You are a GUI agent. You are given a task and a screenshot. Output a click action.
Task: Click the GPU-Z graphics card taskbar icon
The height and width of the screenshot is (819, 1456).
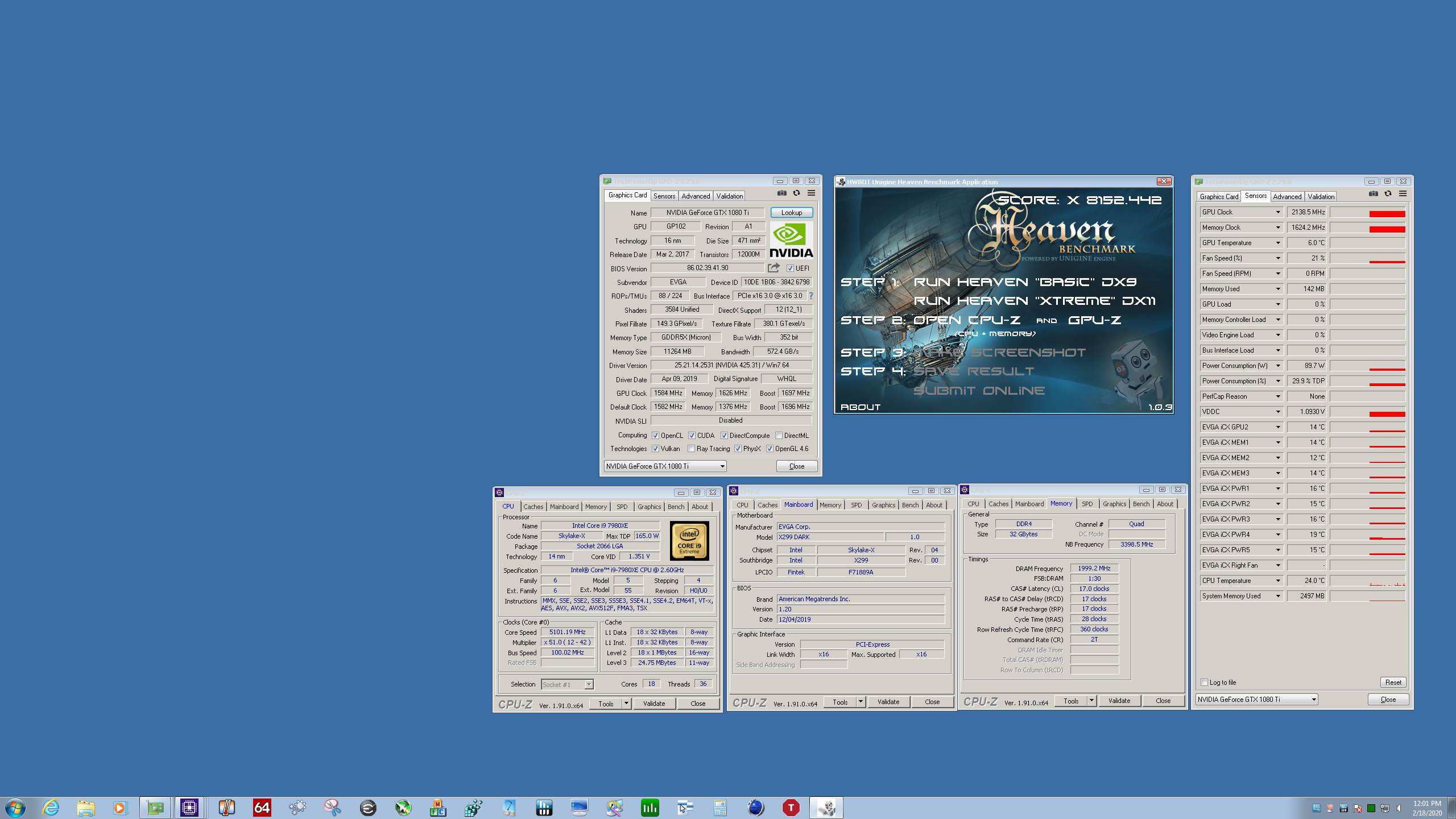pos(155,808)
